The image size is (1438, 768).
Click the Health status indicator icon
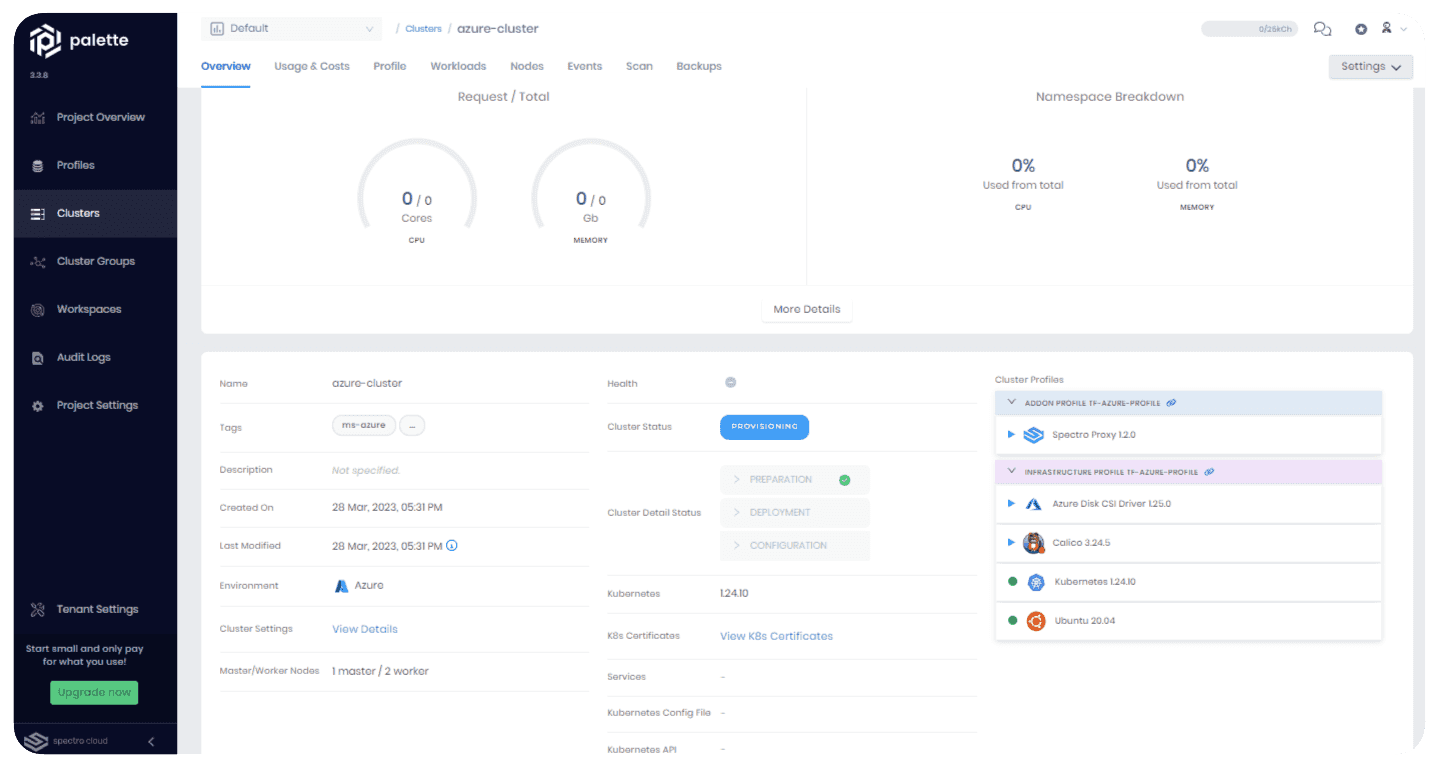tap(731, 382)
